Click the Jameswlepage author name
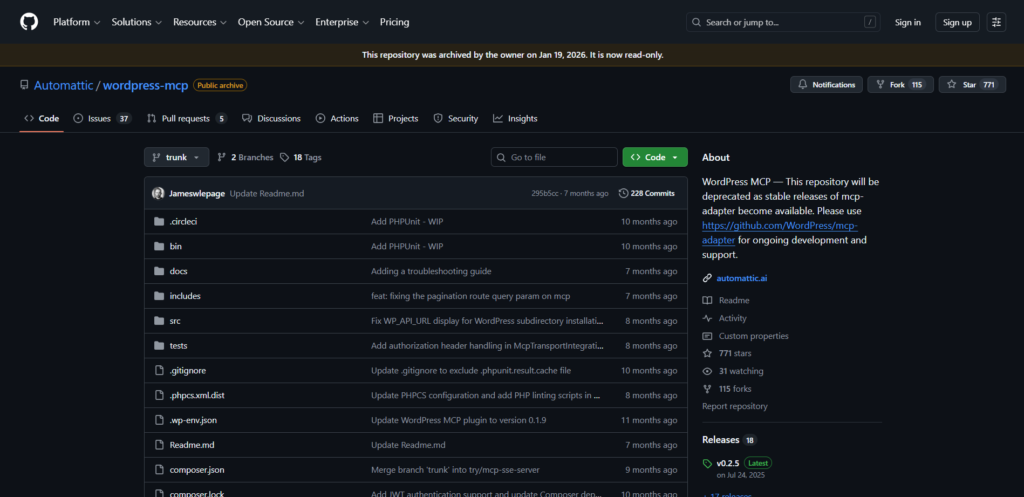1024x497 pixels. tap(197, 193)
